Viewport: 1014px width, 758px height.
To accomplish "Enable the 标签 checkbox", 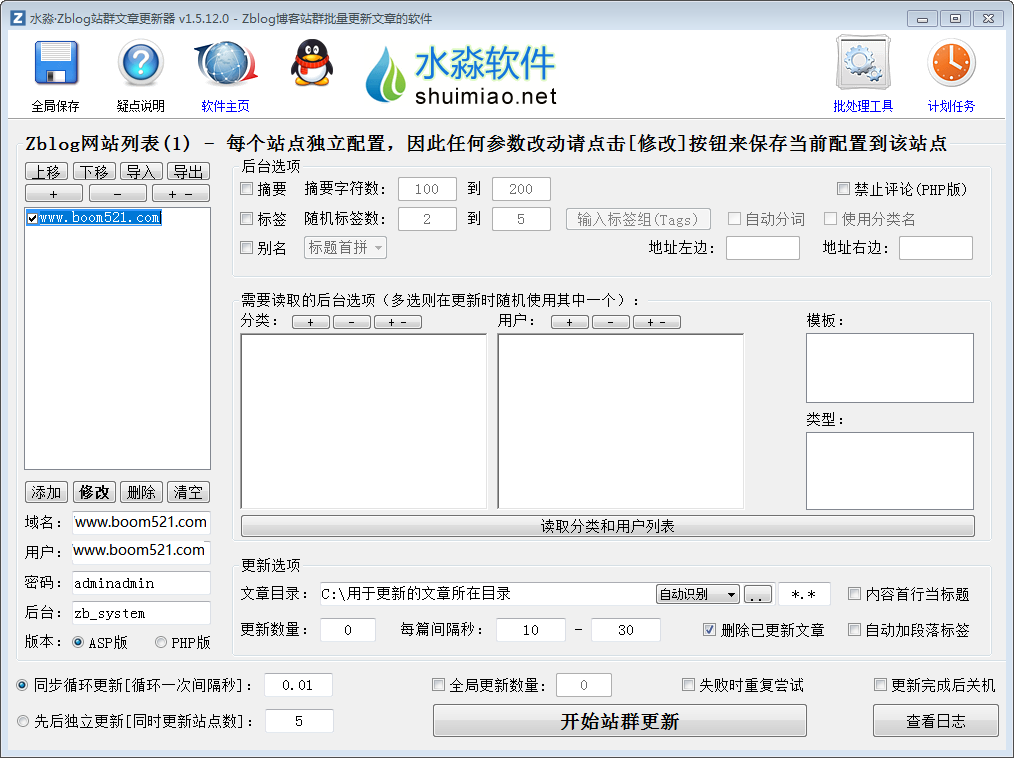I will point(246,219).
